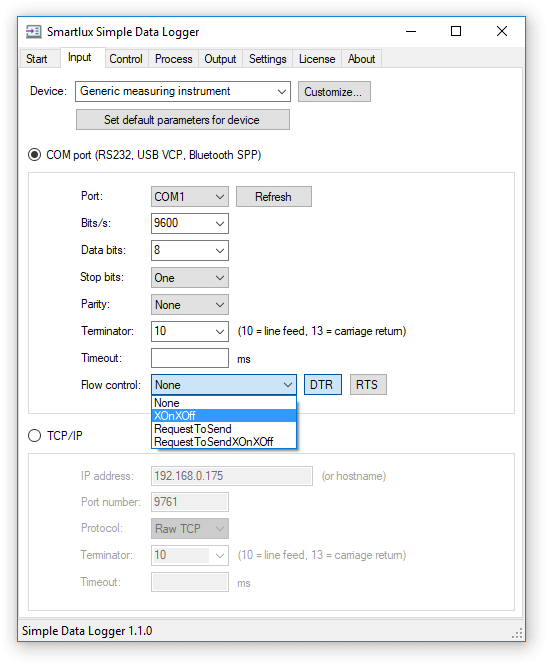Choose XOnXOff flow control option
This screenshot has width=547, height=664.
click(224, 415)
